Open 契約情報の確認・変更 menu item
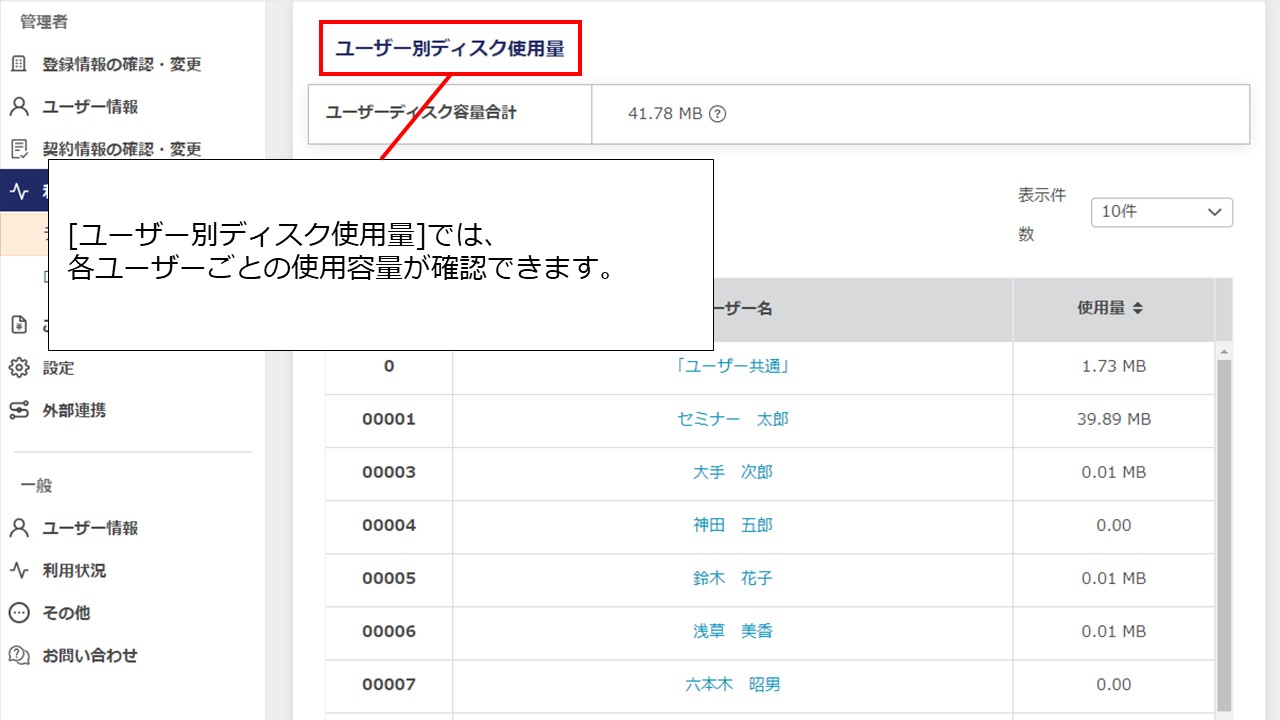The width and height of the screenshot is (1280, 720). pos(122,149)
